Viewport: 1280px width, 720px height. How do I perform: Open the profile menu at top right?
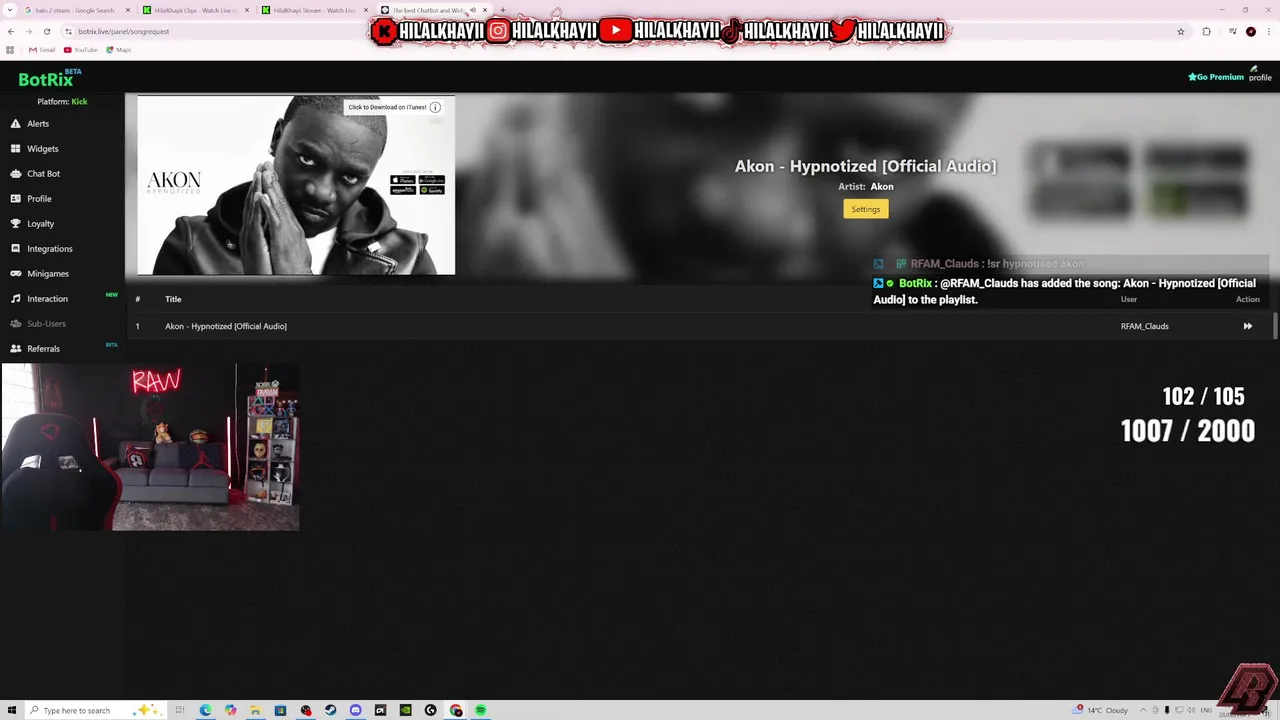click(1260, 74)
